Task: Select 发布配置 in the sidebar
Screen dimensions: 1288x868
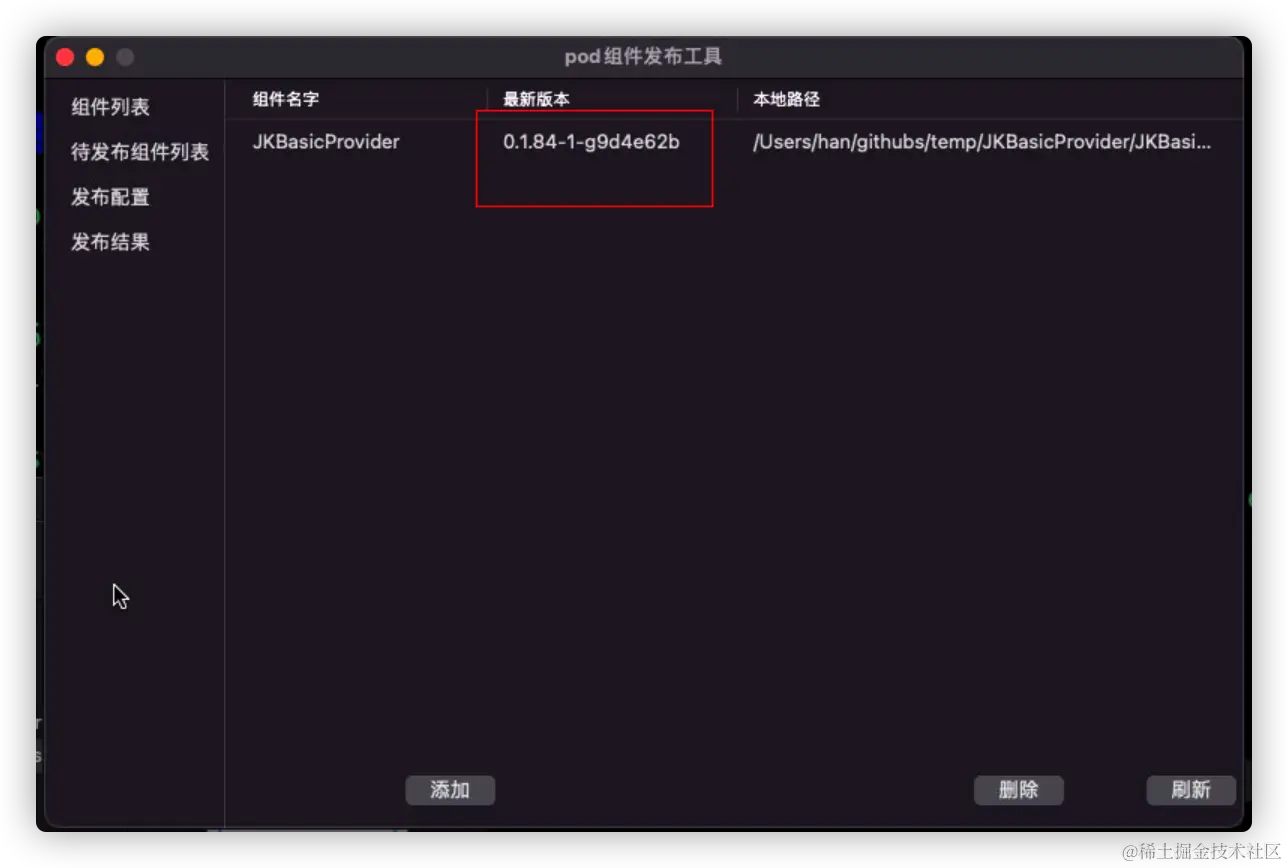Action: (x=110, y=197)
